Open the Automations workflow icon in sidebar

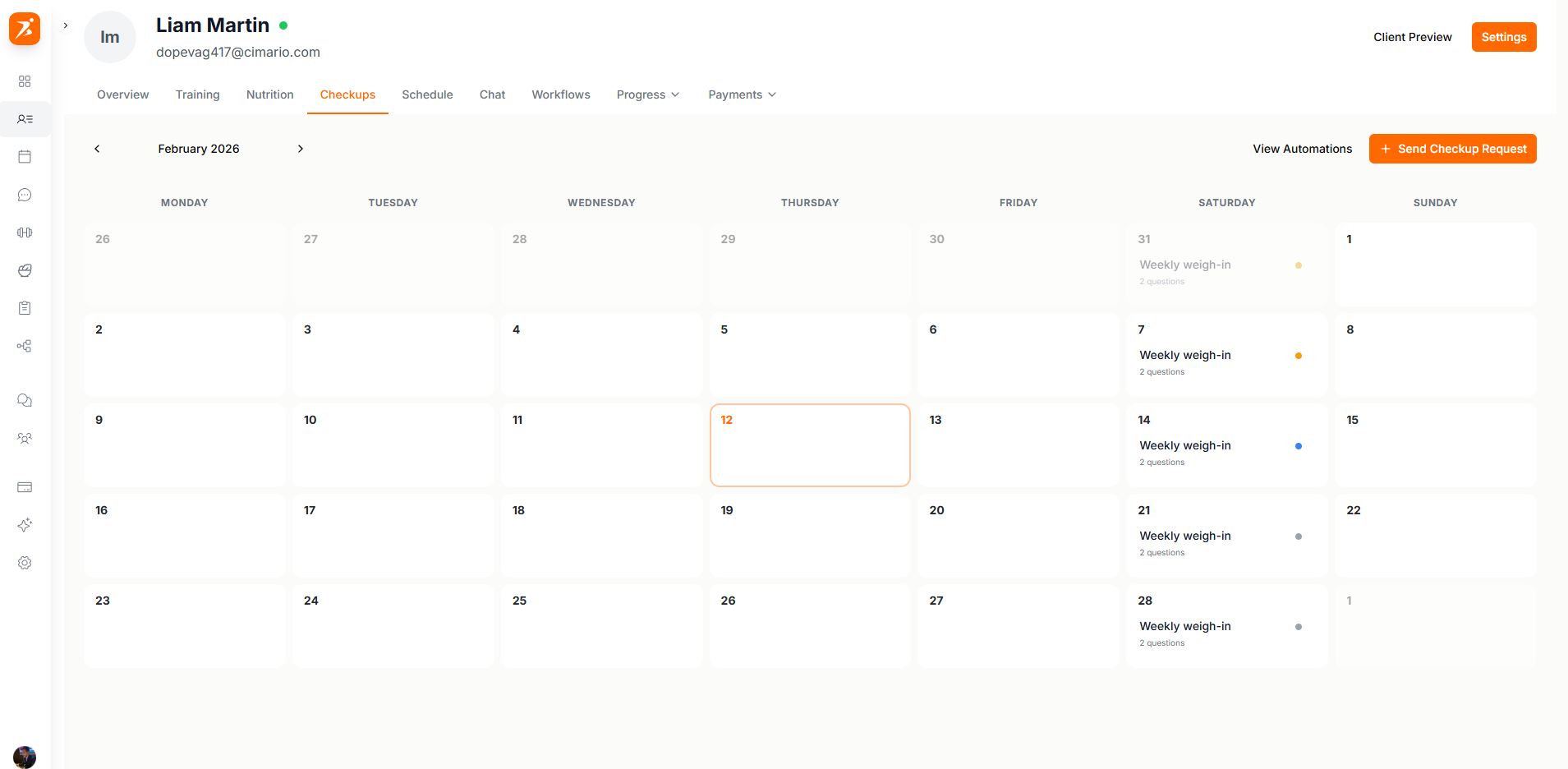[25, 346]
